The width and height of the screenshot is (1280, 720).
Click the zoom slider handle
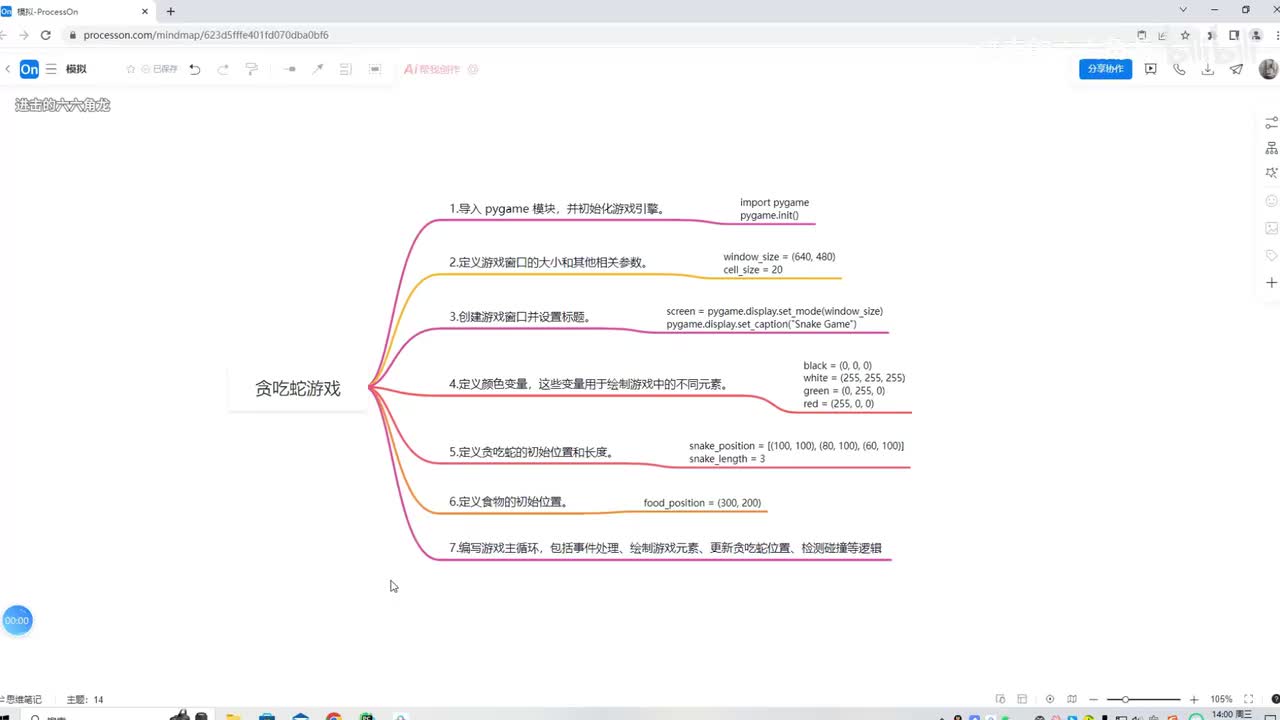pos(1126,699)
